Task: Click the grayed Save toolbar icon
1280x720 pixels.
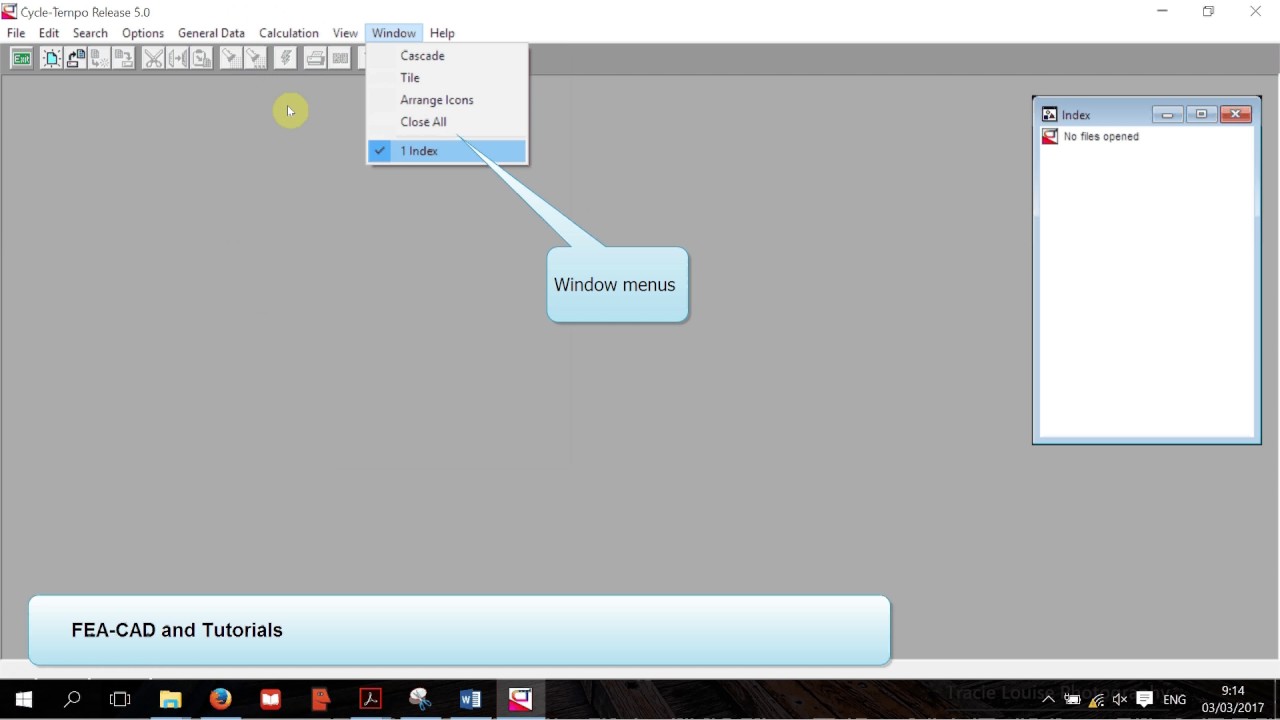Action: pyautogui.click(x=124, y=58)
